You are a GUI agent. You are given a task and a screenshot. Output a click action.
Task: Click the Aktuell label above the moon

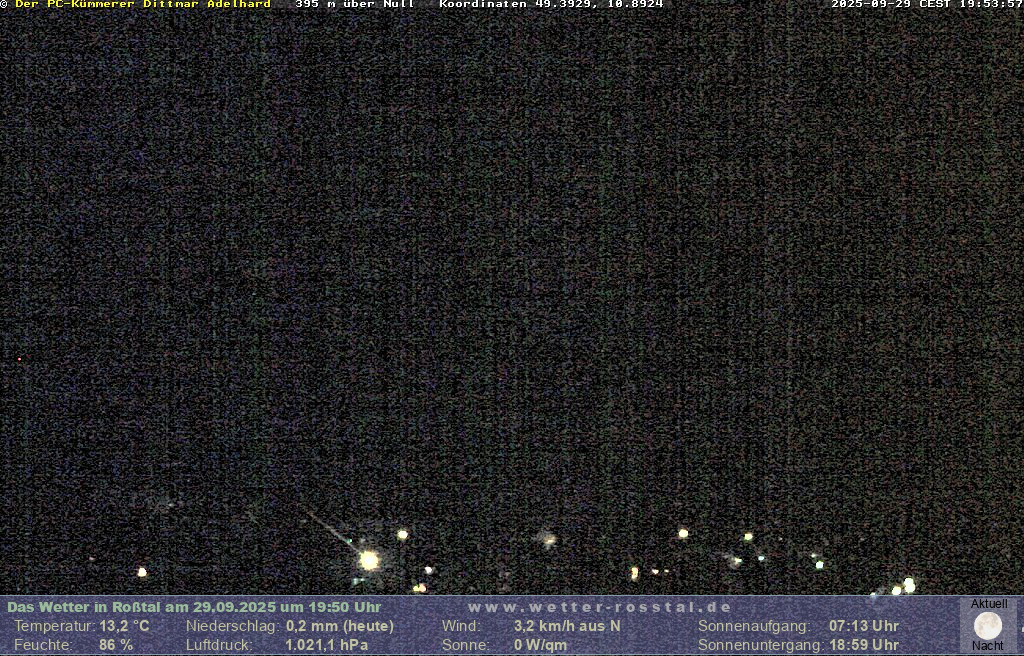click(x=989, y=604)
